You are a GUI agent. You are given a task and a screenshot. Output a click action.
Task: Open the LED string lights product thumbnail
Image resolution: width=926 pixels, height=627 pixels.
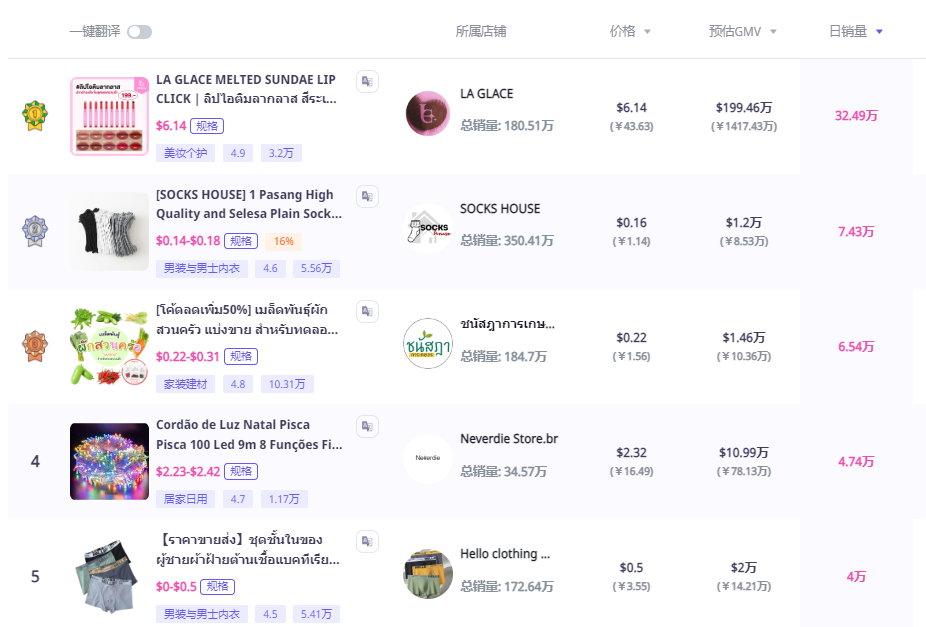click(x=109, y=461)
